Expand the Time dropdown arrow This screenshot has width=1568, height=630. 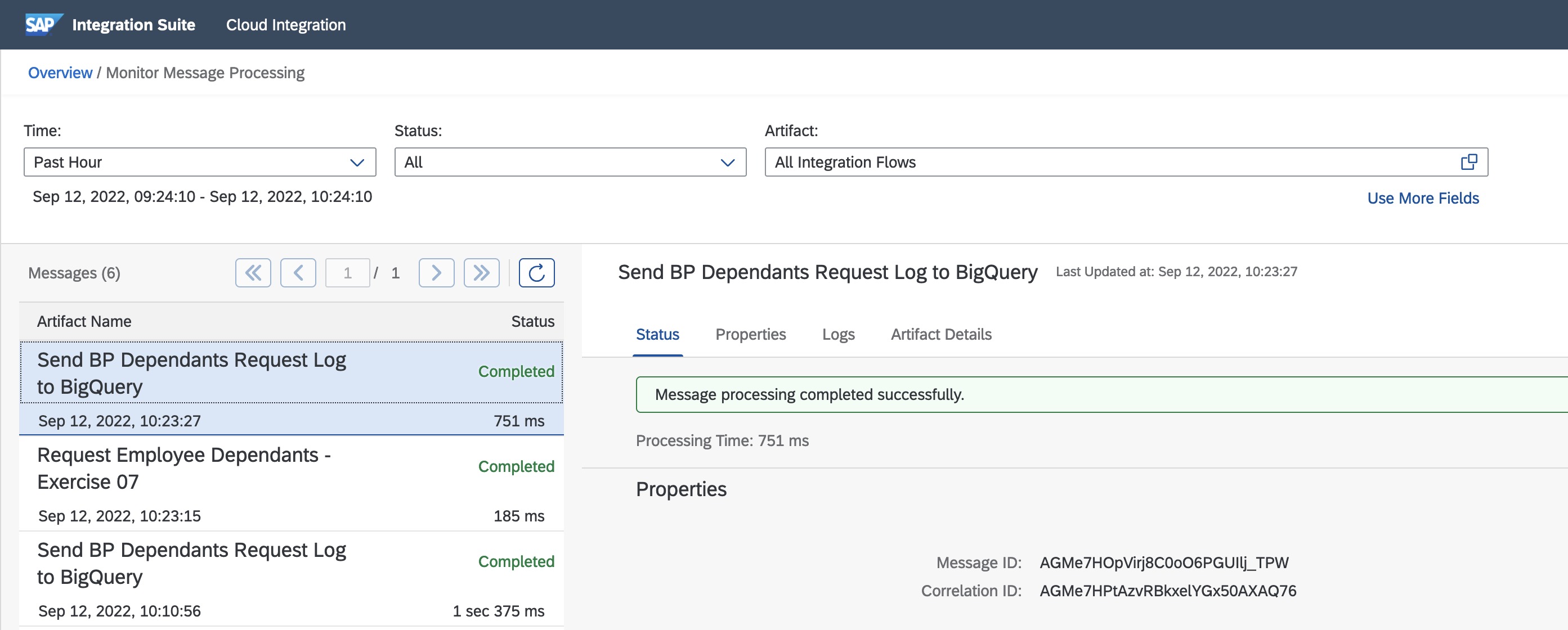(357, 163)
